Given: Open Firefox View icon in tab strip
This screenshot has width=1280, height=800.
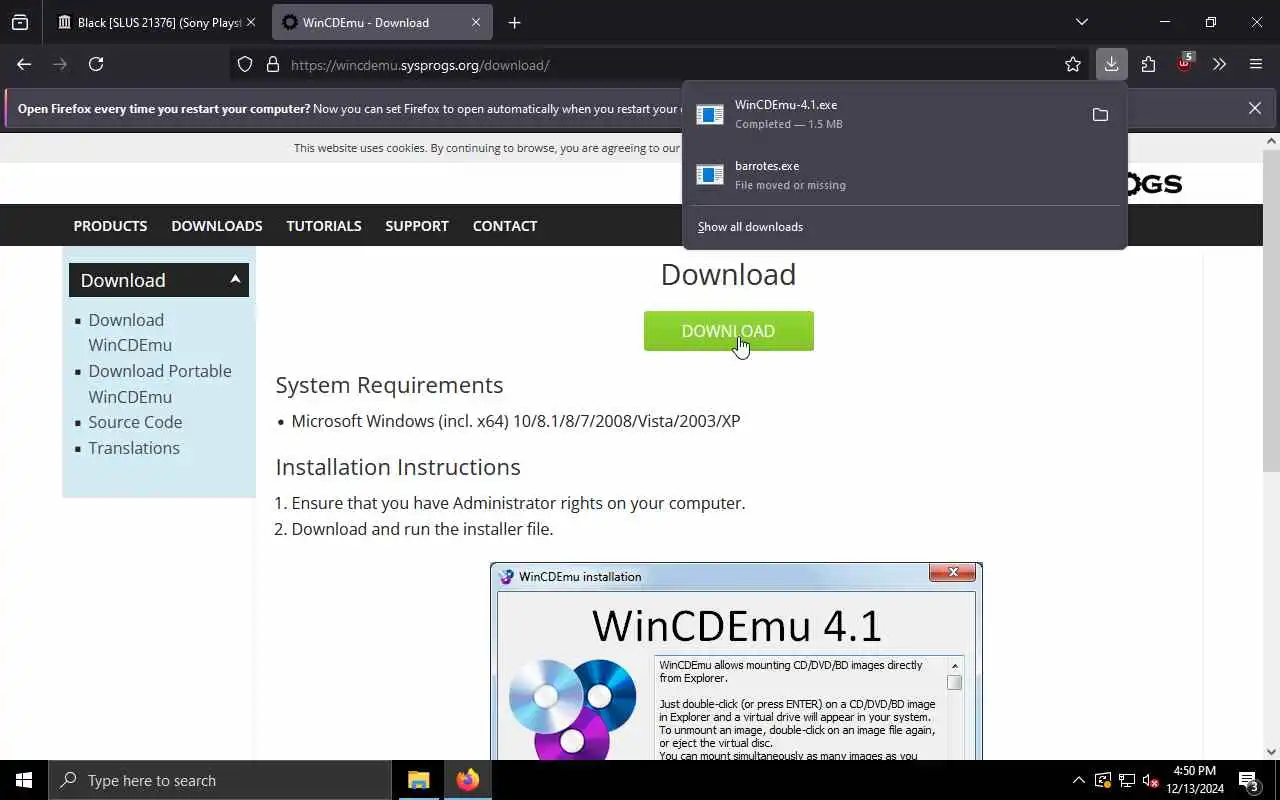Looking at the screenshot, I should click(x=20, y=22).
